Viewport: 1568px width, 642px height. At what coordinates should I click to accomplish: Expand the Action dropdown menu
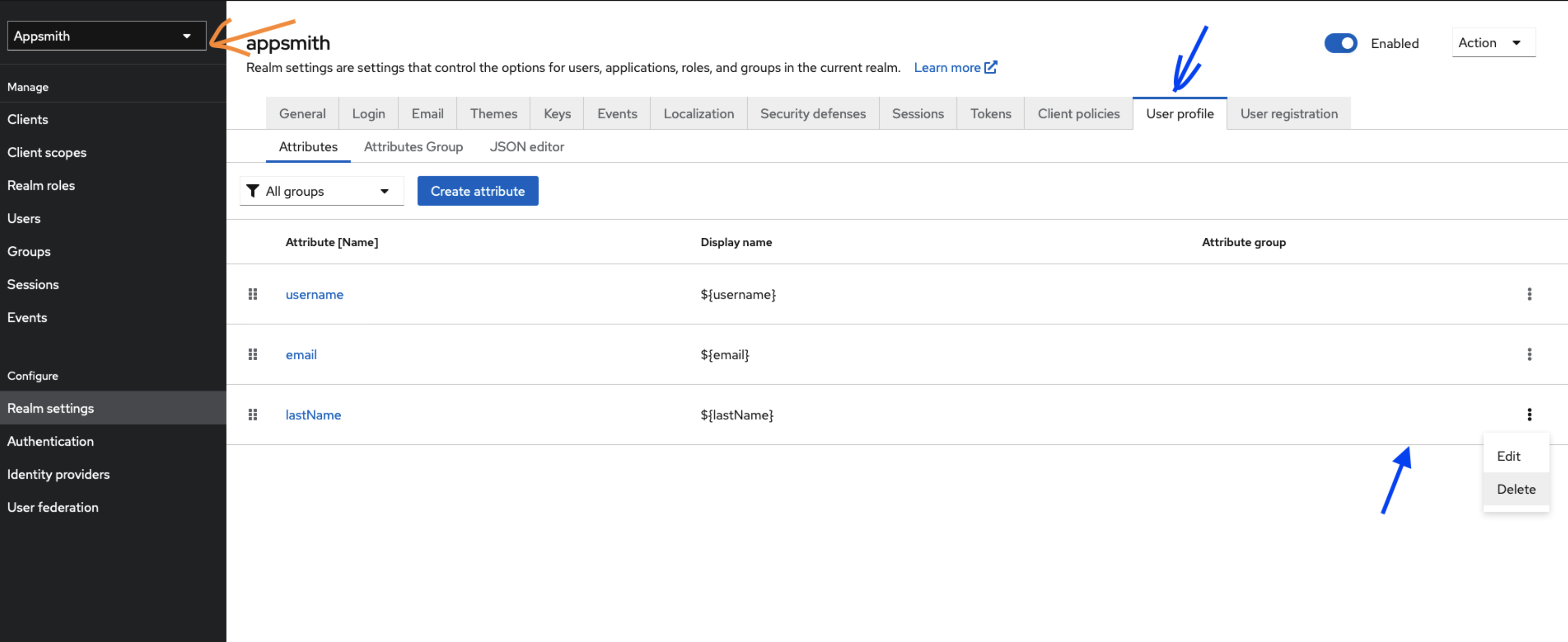click(1491, 42)
